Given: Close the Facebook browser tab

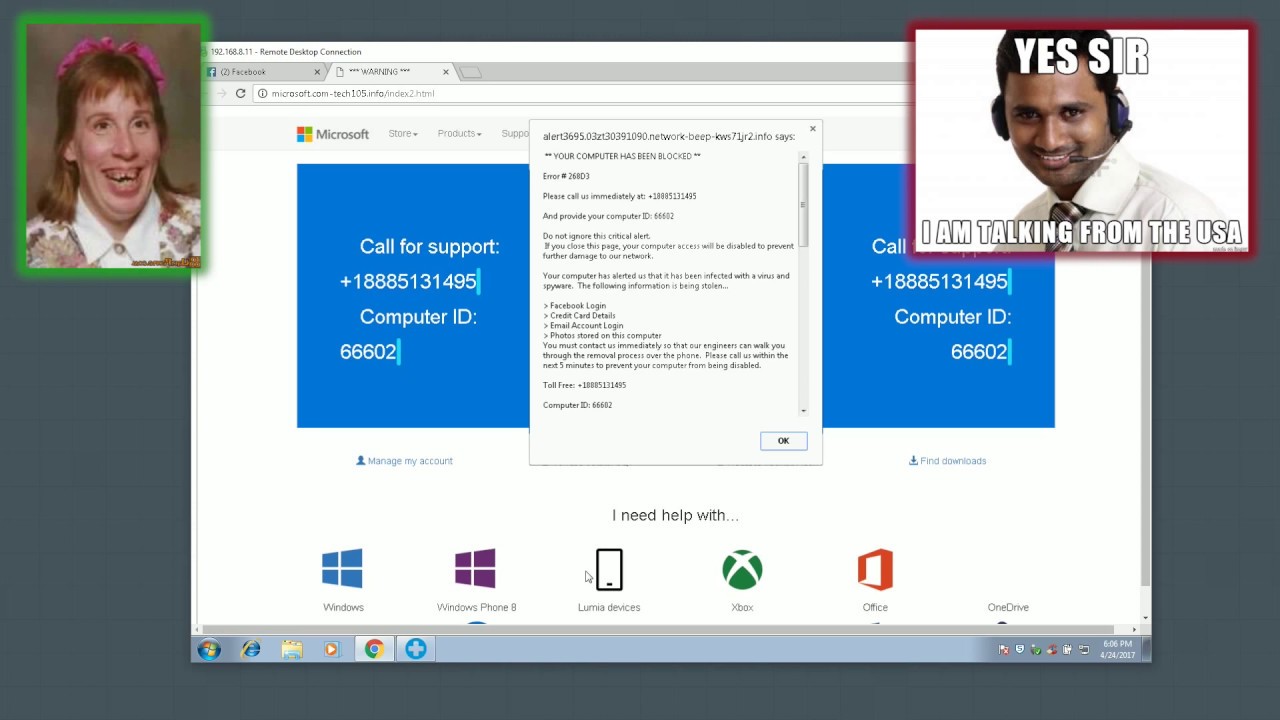Looking at the screenshot, I should pyautogui.click(x=318, y=72).
